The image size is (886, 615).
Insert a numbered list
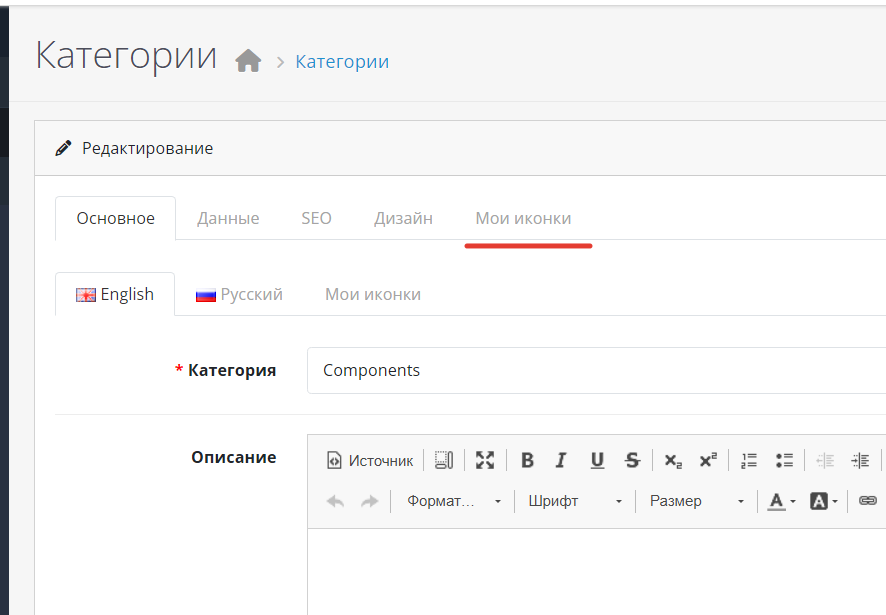coord(749,460)
